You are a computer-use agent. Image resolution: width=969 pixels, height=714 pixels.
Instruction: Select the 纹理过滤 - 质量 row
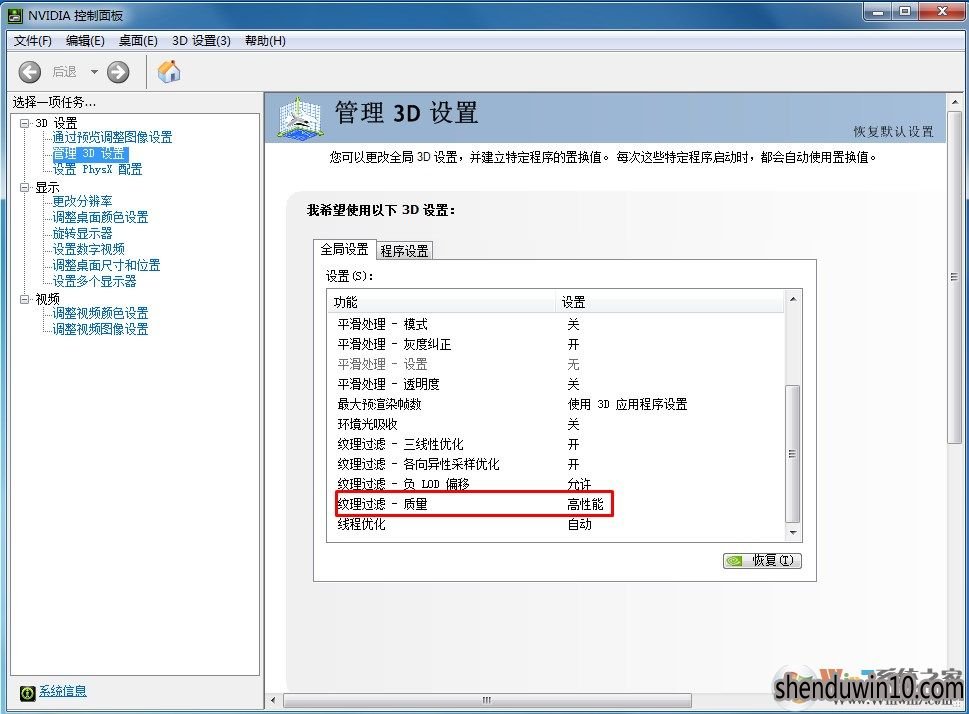pyautogui.click(x=555, y=504)
